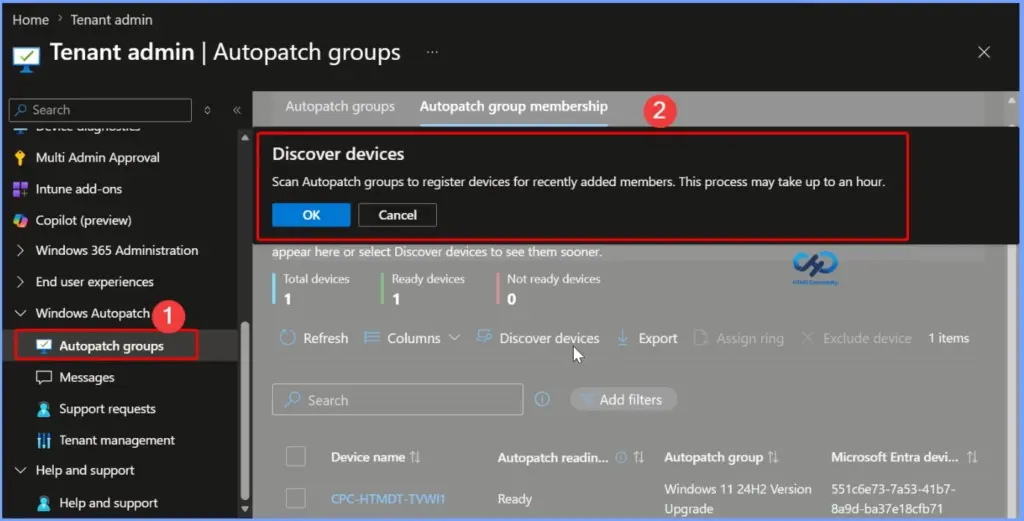Click the Not ready devices count
This screenshot has height=521, width=1024.
click(511, 299)
